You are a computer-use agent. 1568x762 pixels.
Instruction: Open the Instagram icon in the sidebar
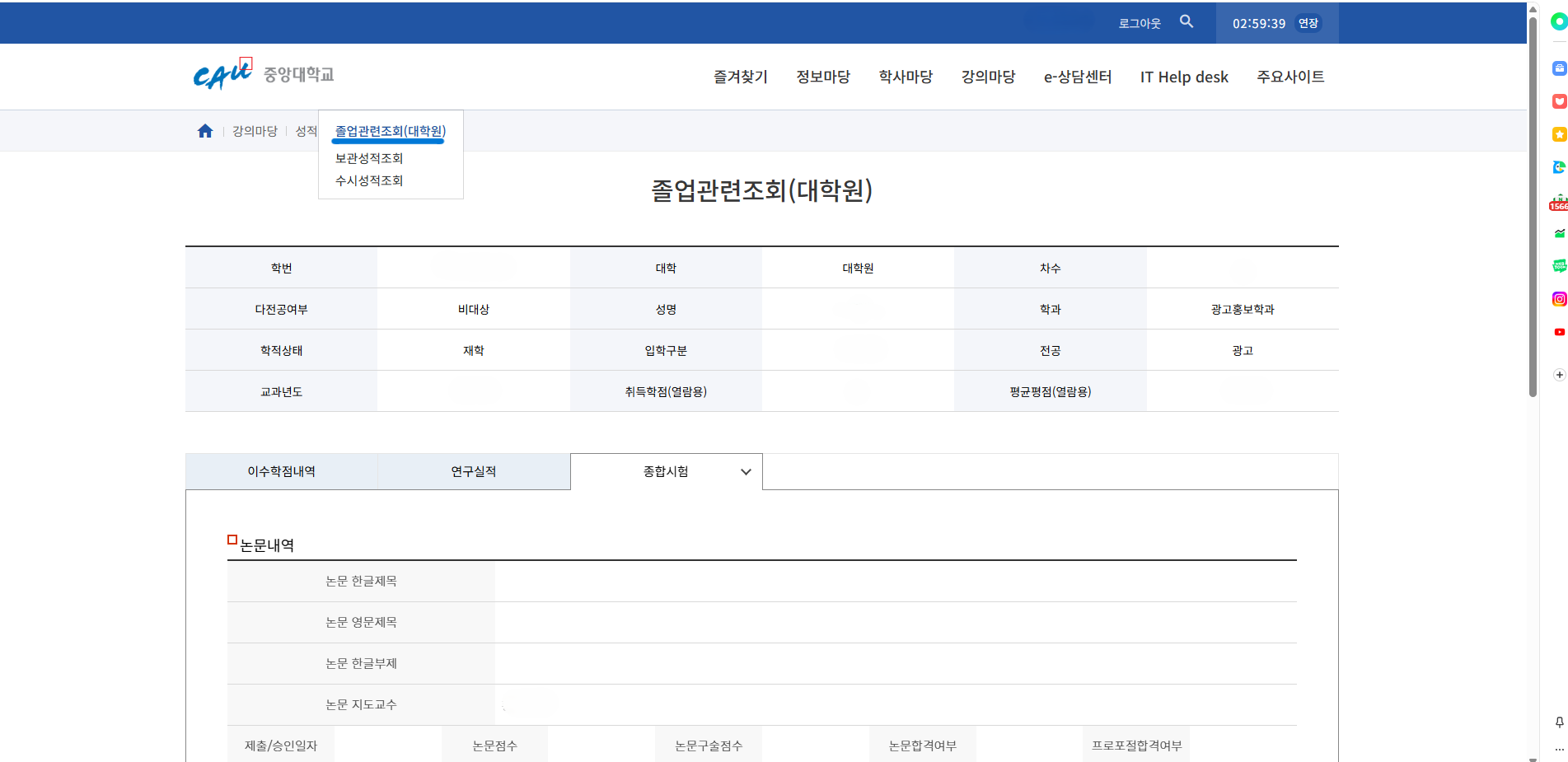1559,299
